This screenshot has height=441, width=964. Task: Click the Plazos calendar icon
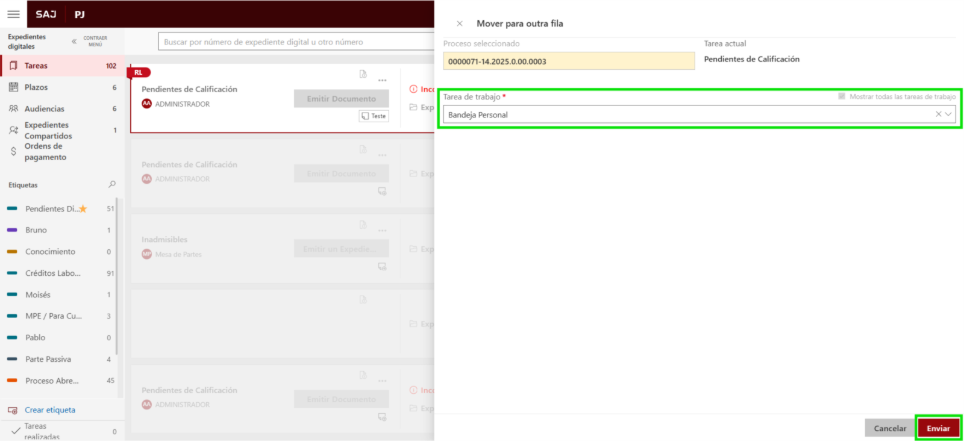coord(13,87)
